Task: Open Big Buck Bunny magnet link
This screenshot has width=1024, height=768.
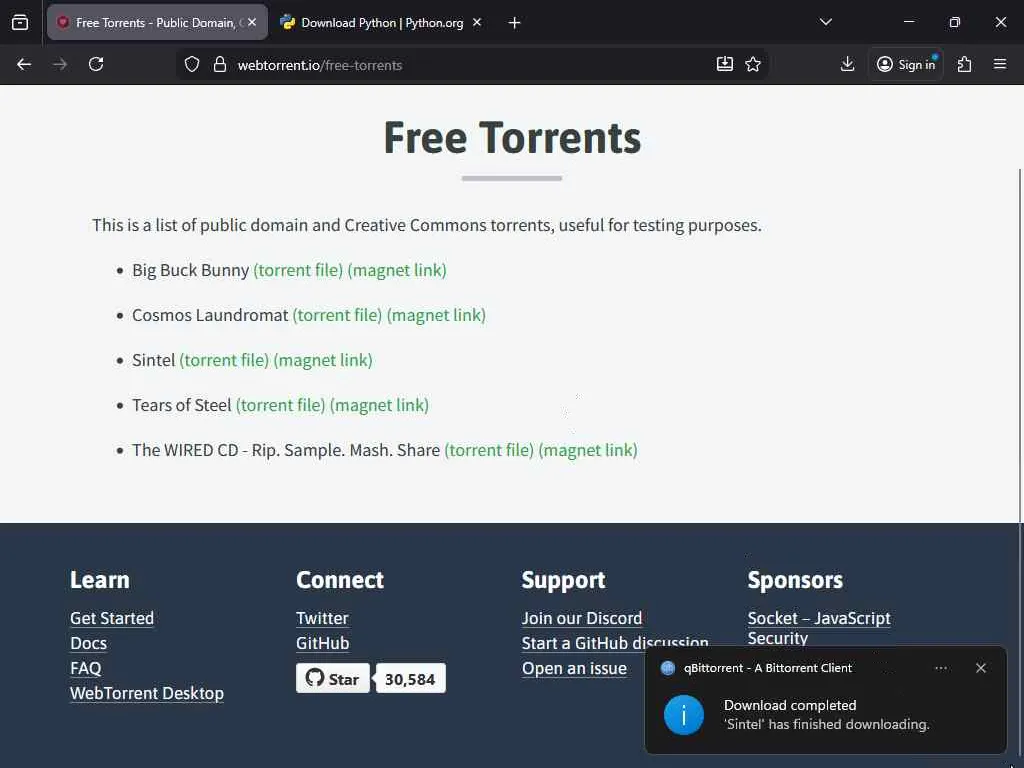Action: coord(397,270)
